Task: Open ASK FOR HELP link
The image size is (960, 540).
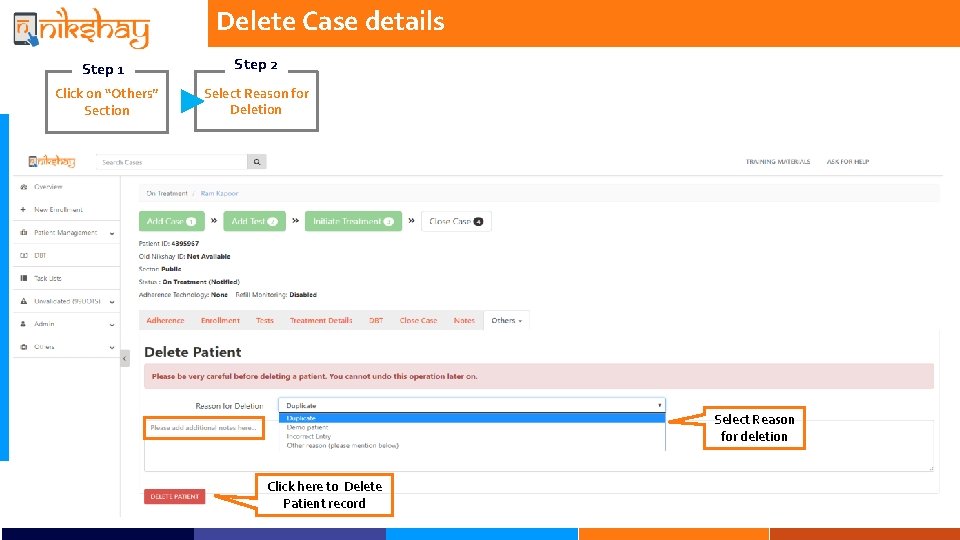Action: 847,162
